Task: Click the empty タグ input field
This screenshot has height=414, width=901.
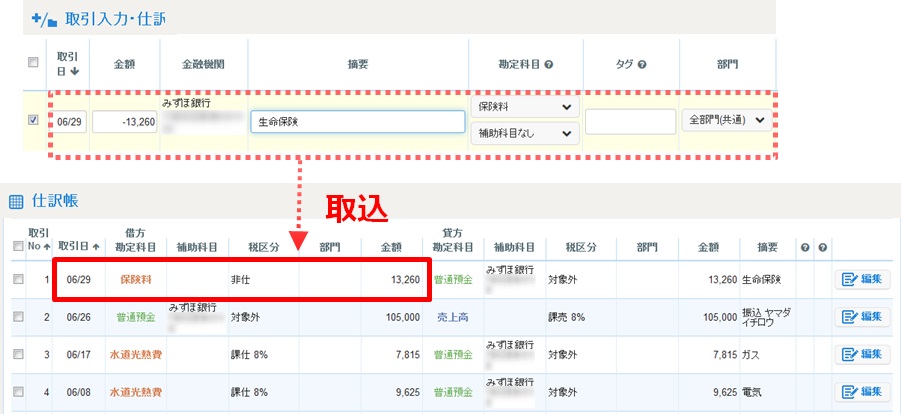Action: [x=630, y=121]
